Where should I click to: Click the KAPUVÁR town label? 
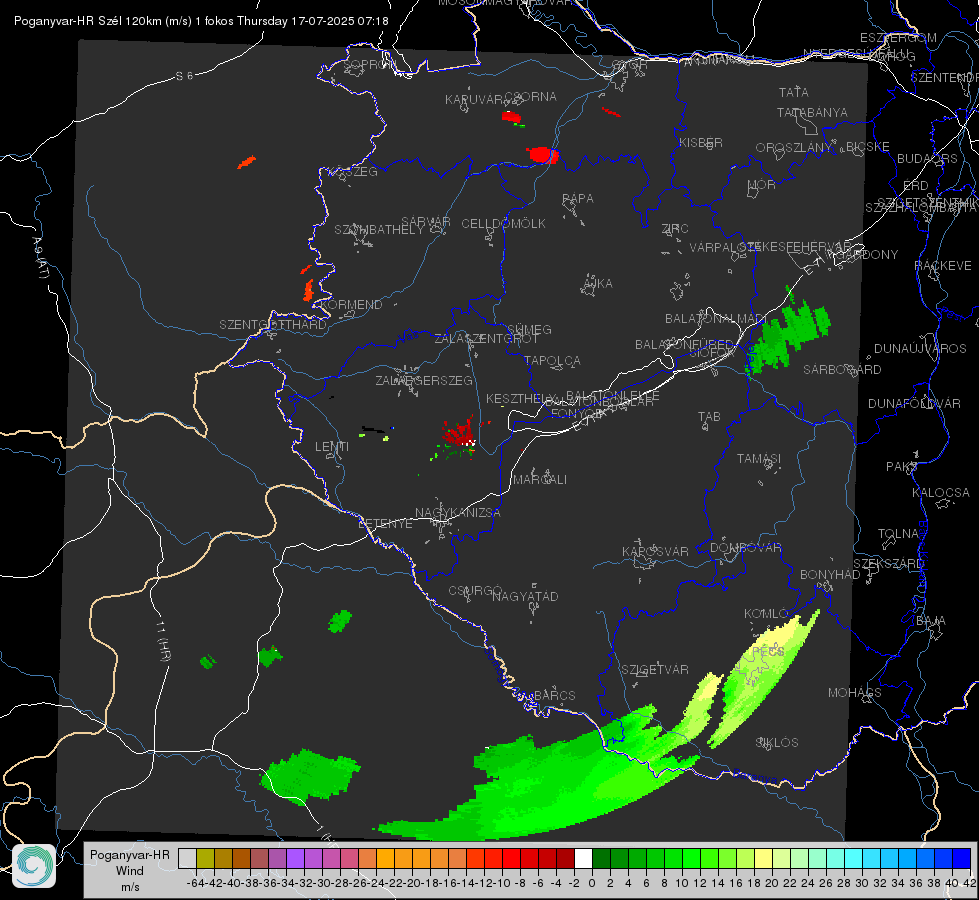(x=474, y=100)
